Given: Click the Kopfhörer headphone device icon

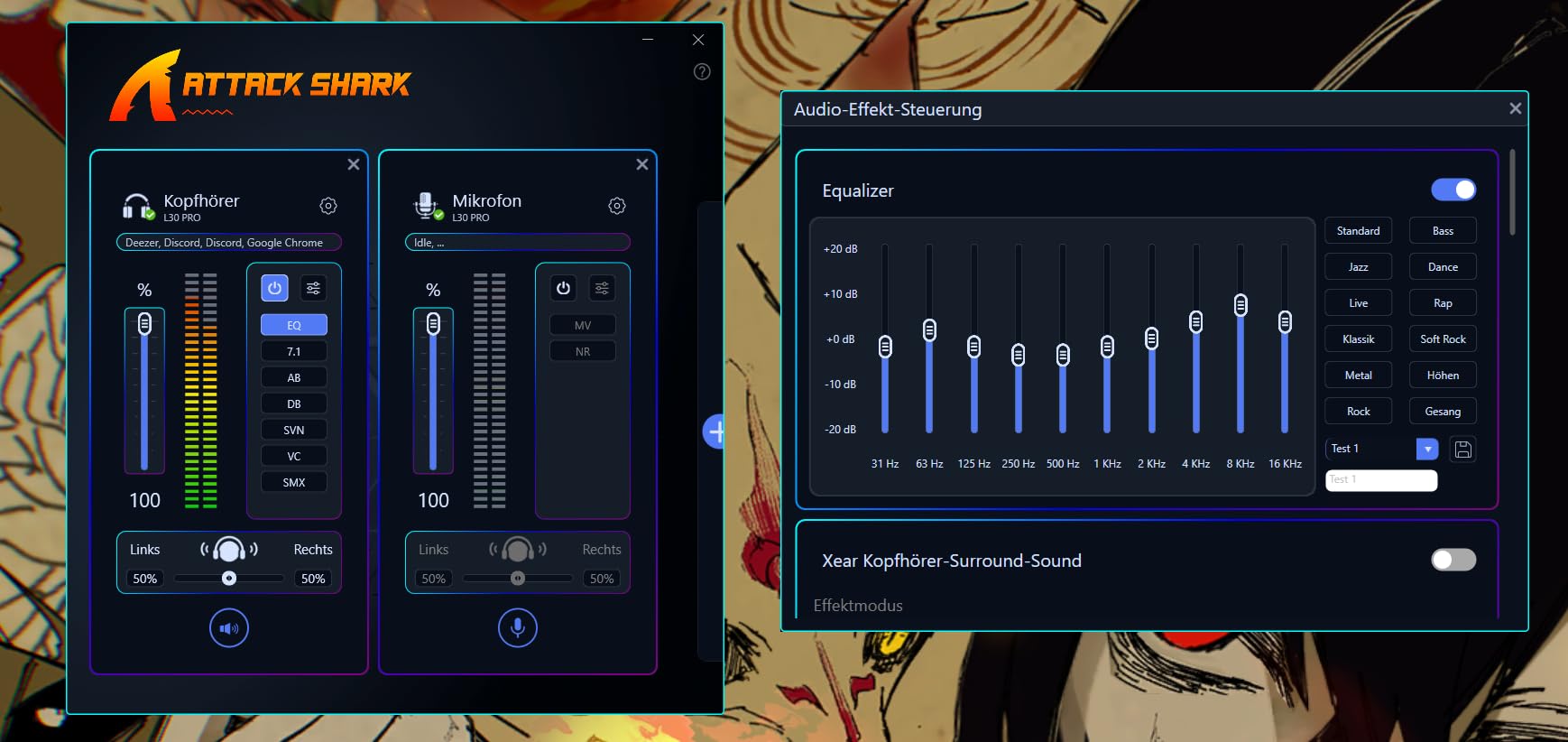Looking at the screenshot, I should 138,206.
